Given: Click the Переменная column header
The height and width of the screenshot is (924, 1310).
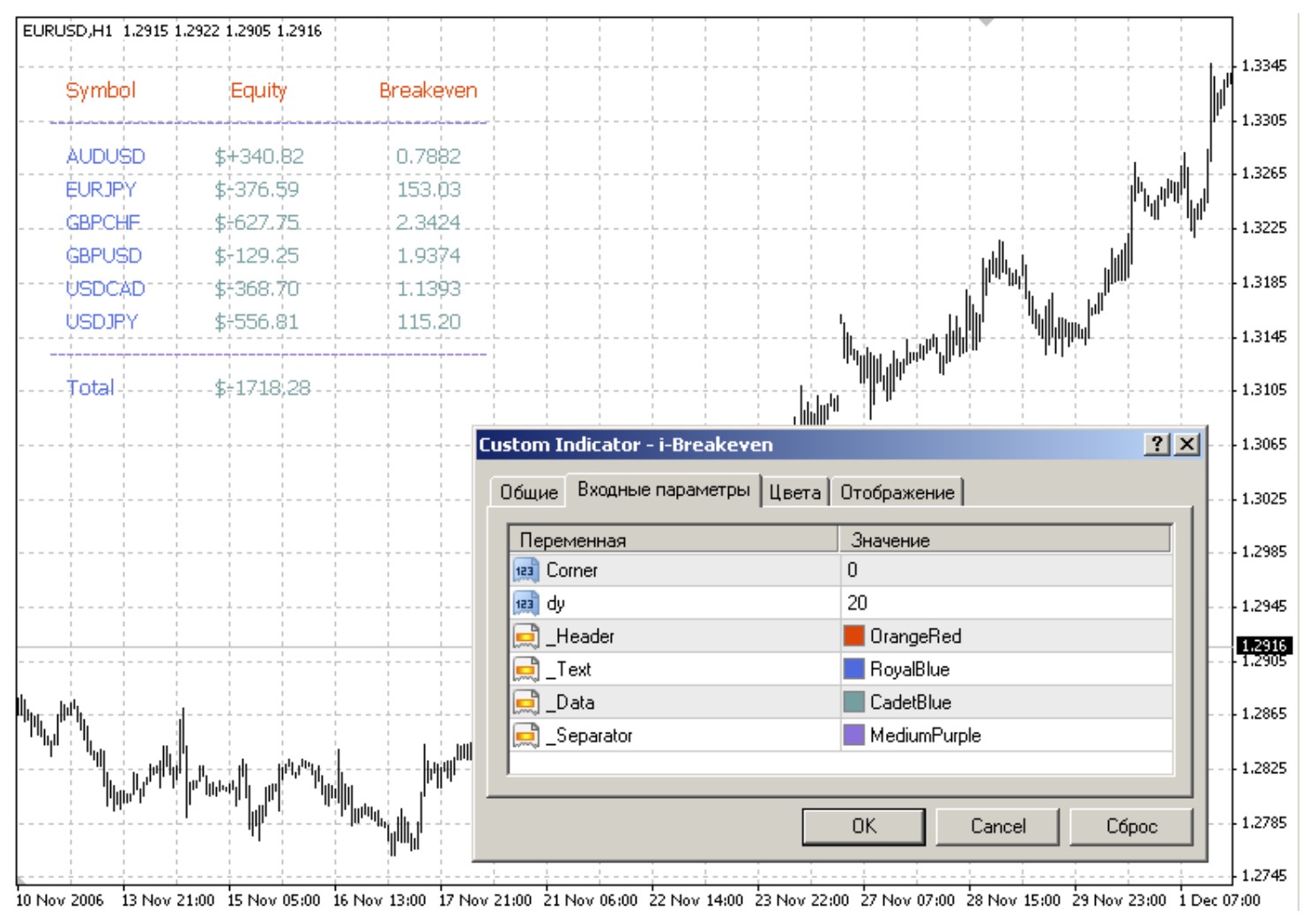Looking at the screenshot, I should (674, 540).
